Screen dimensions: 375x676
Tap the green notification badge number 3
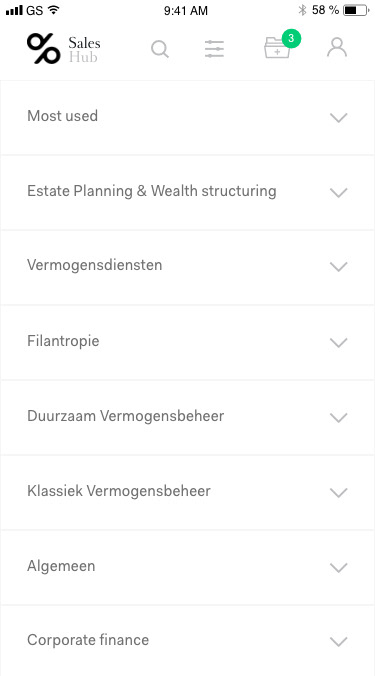click(291, 38)
